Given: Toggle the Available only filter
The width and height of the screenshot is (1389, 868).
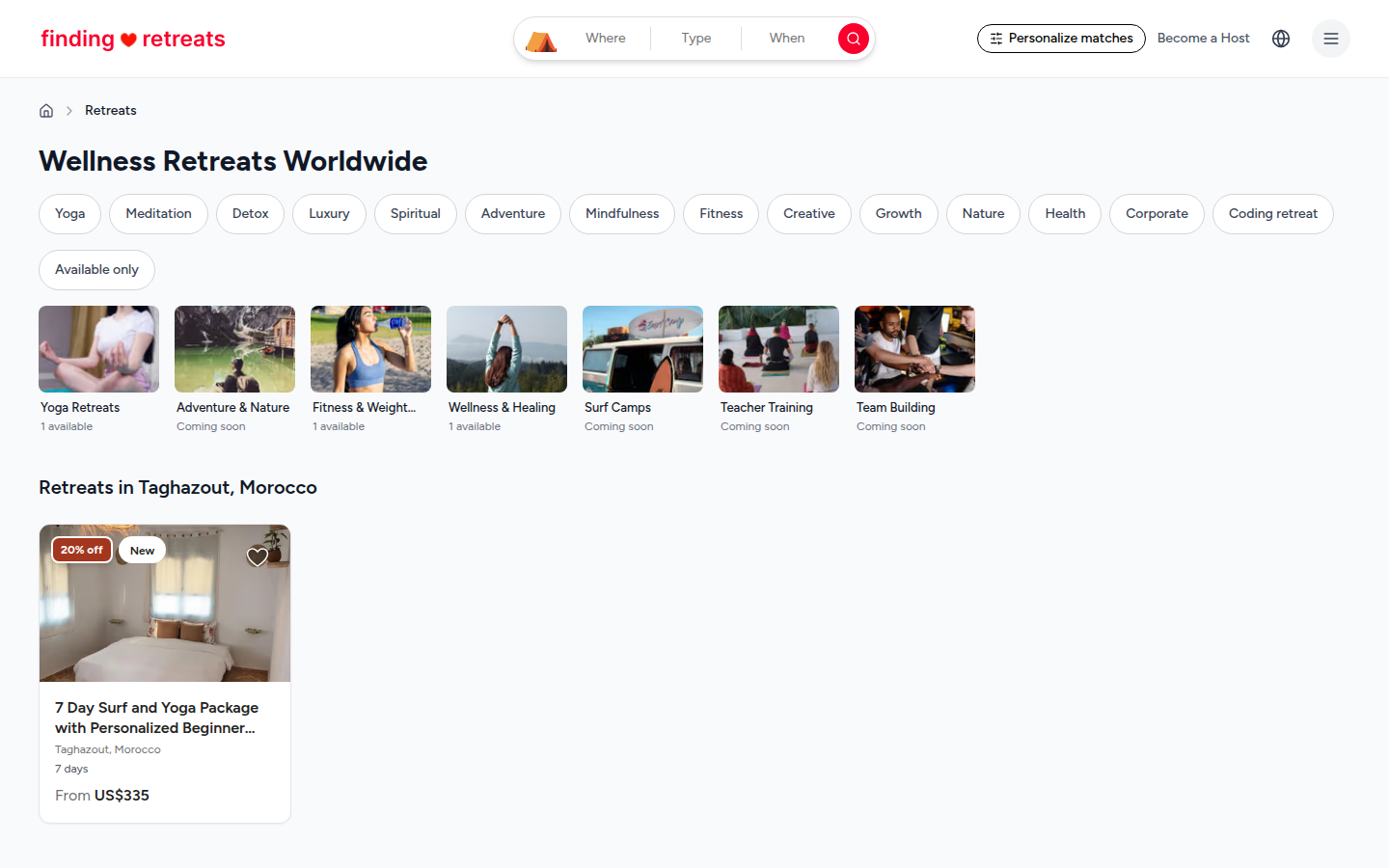Looking at the screenshot, I should click(96, 270).
